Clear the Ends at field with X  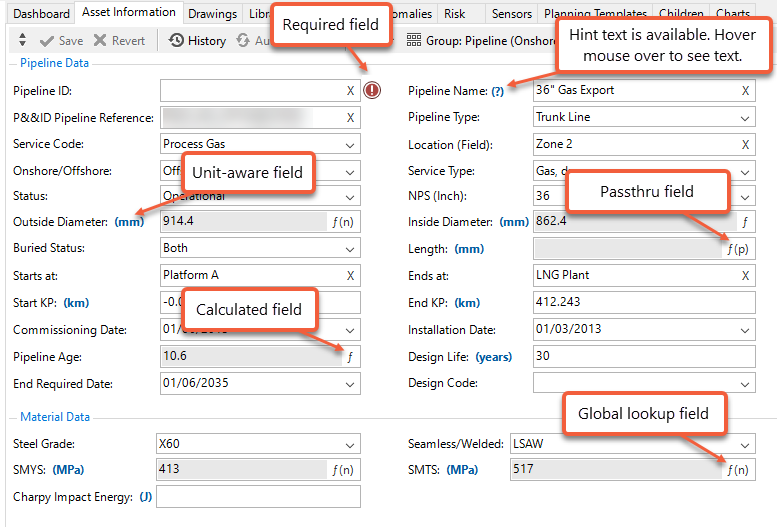tap(745, 275)
